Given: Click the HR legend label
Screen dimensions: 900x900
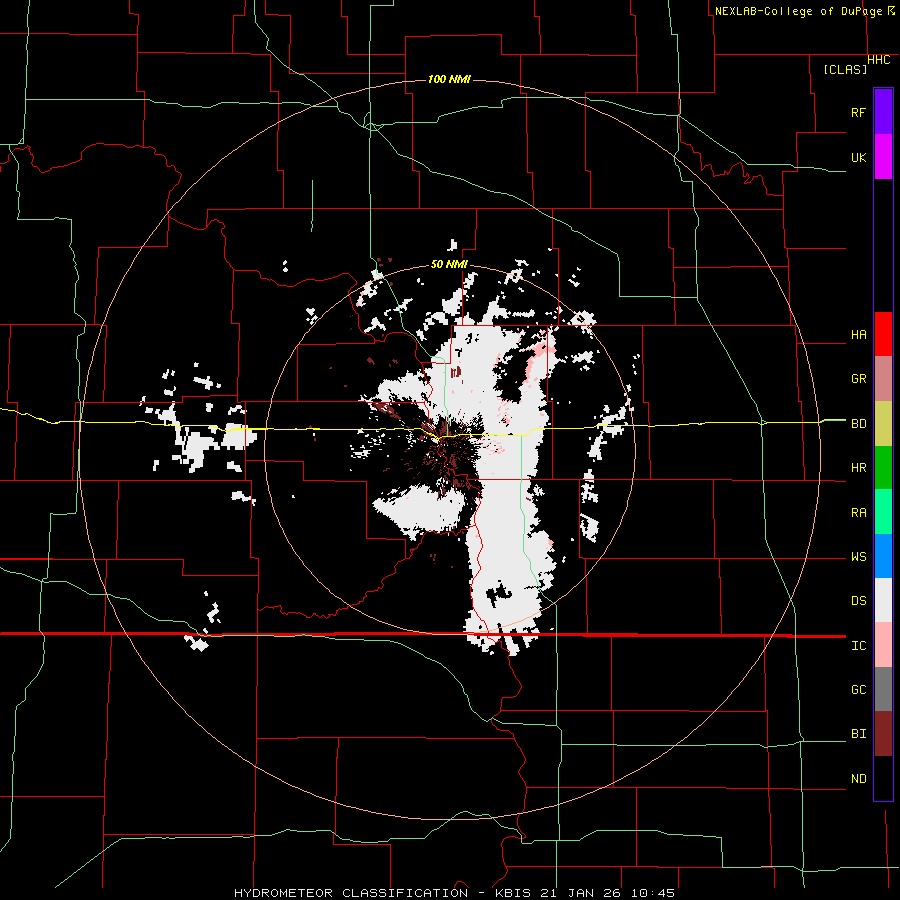Looking at the screenshot, I should (858, 468).
